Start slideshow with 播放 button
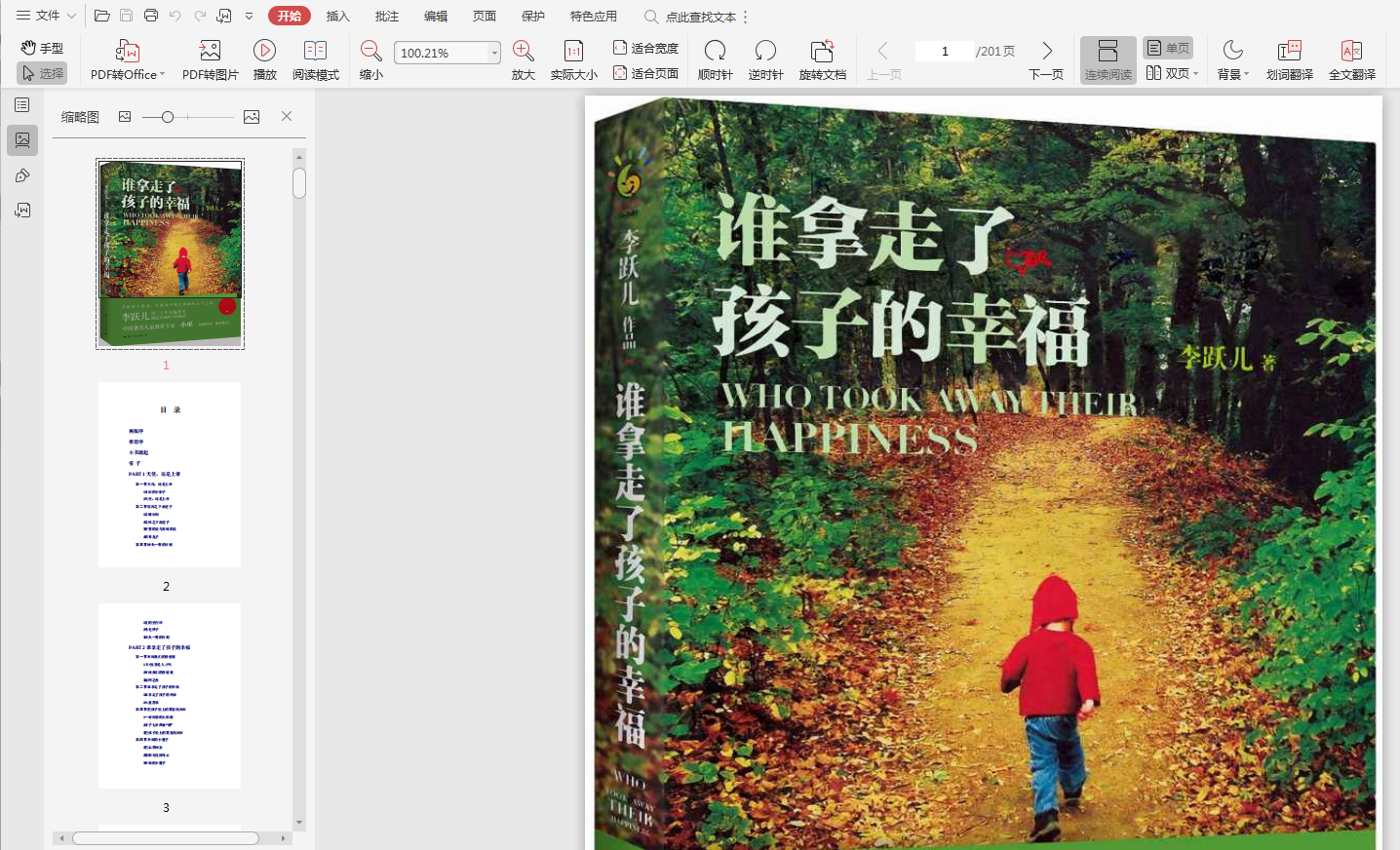This screenshot has width=1400, height=850. tap(264, 52)
